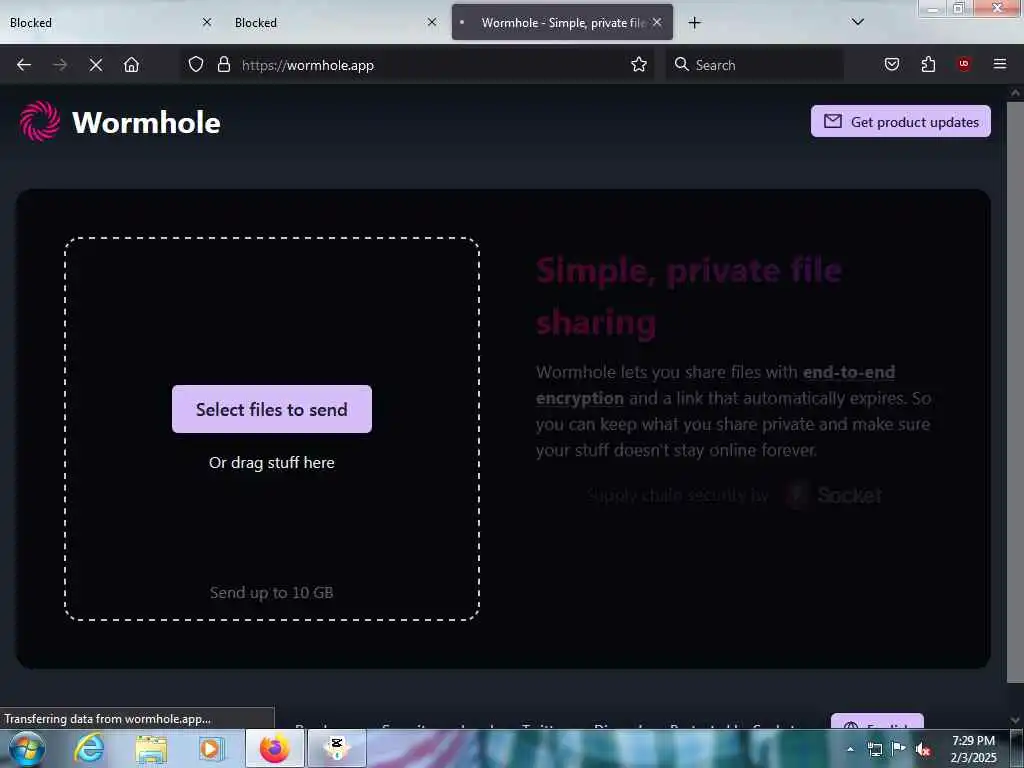Switch to the second Blocked tab
Image resolution: width=1024 pixels, height=768 pixels.
336,23
